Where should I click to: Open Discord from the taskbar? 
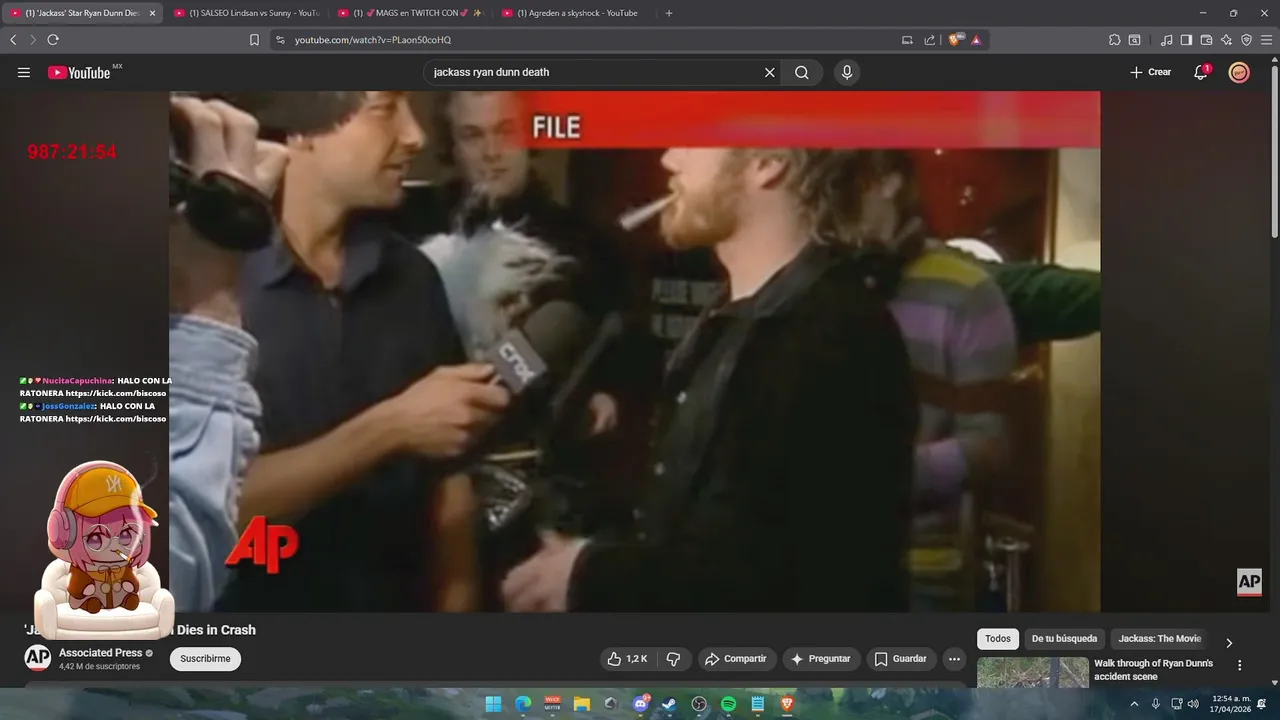[641, 704]
